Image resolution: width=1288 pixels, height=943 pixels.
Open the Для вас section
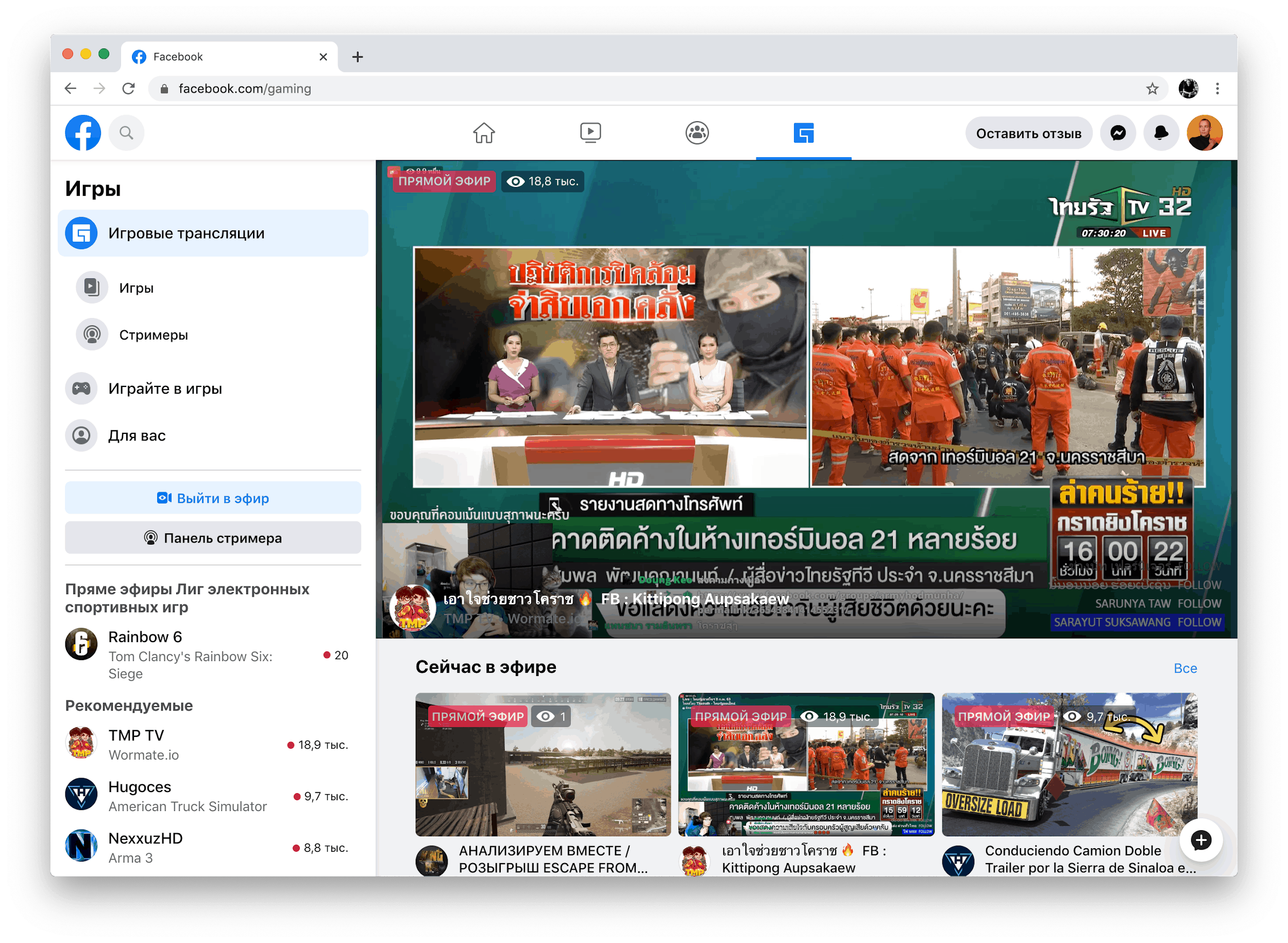point(213,435)
